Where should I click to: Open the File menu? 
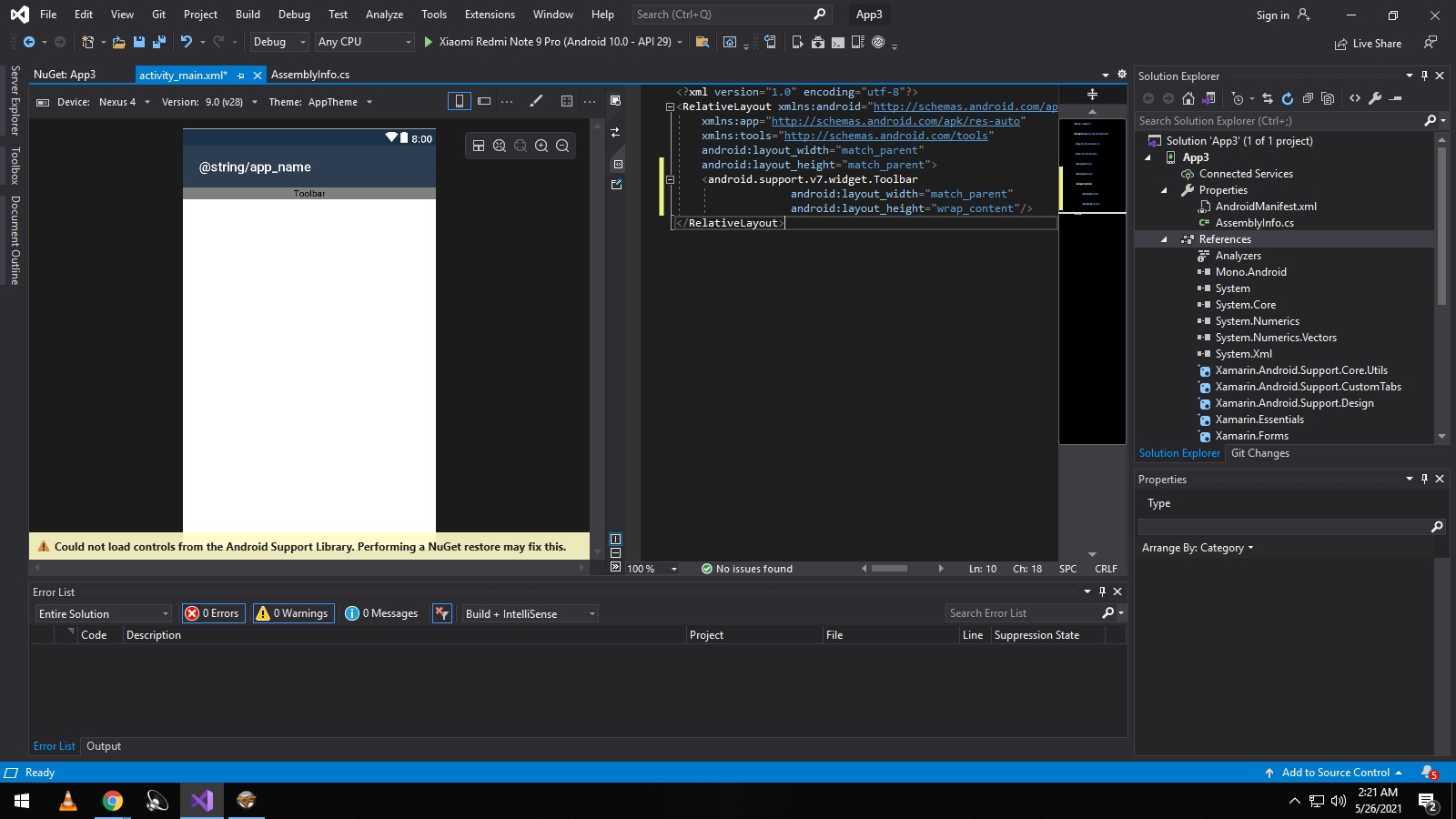(x=48, y=15)
